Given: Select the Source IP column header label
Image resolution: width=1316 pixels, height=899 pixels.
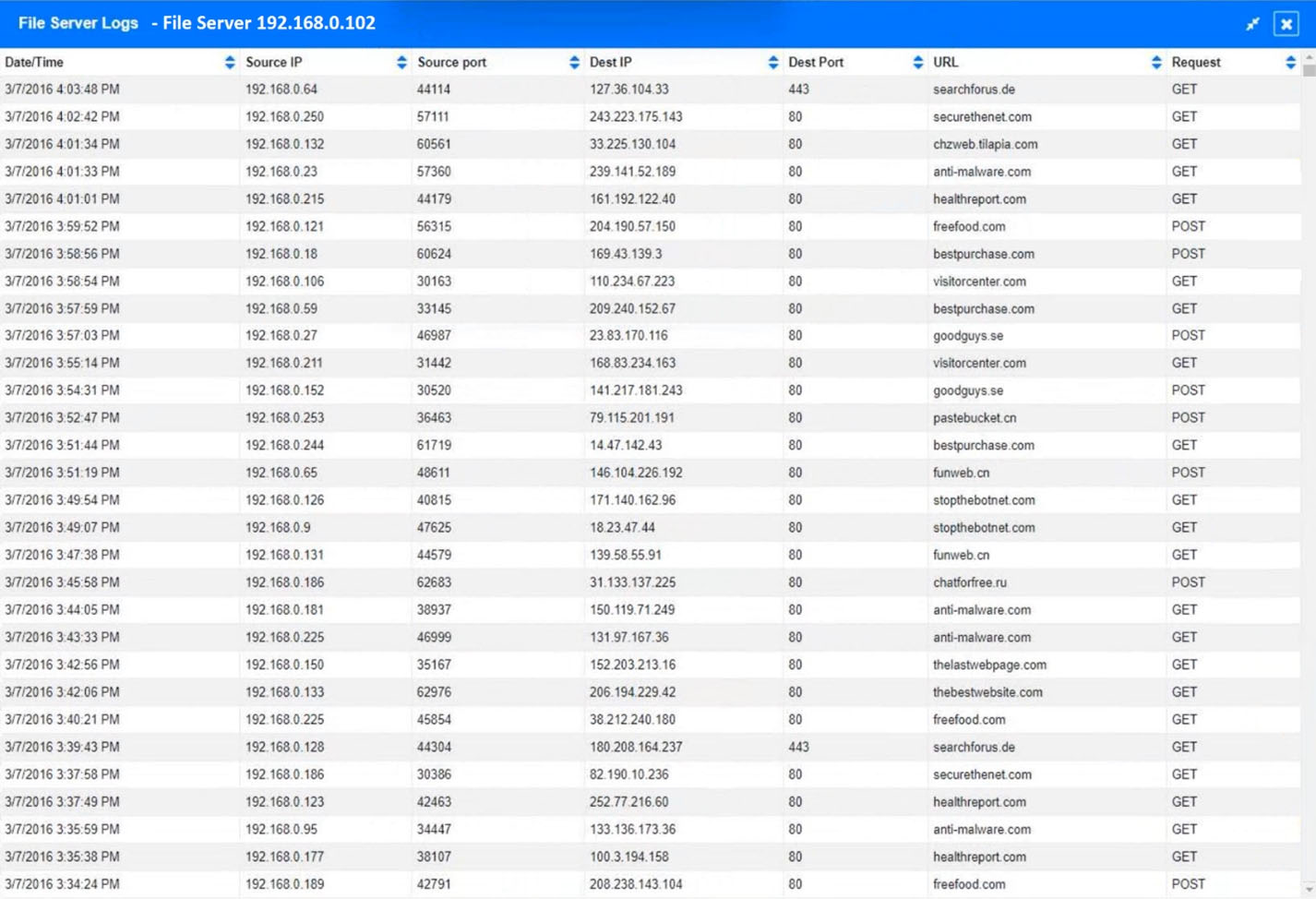Looking at the screenshot, I should pyautogui.click(x=273, y=62).
